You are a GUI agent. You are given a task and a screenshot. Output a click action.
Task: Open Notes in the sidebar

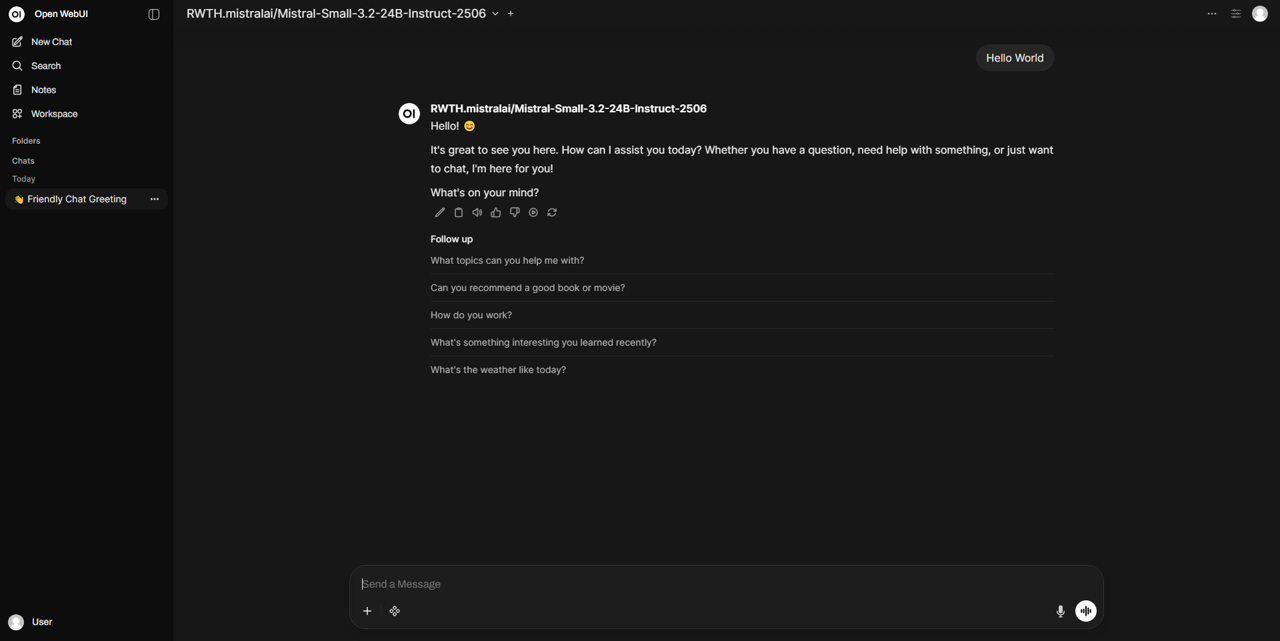pos(43,90)
